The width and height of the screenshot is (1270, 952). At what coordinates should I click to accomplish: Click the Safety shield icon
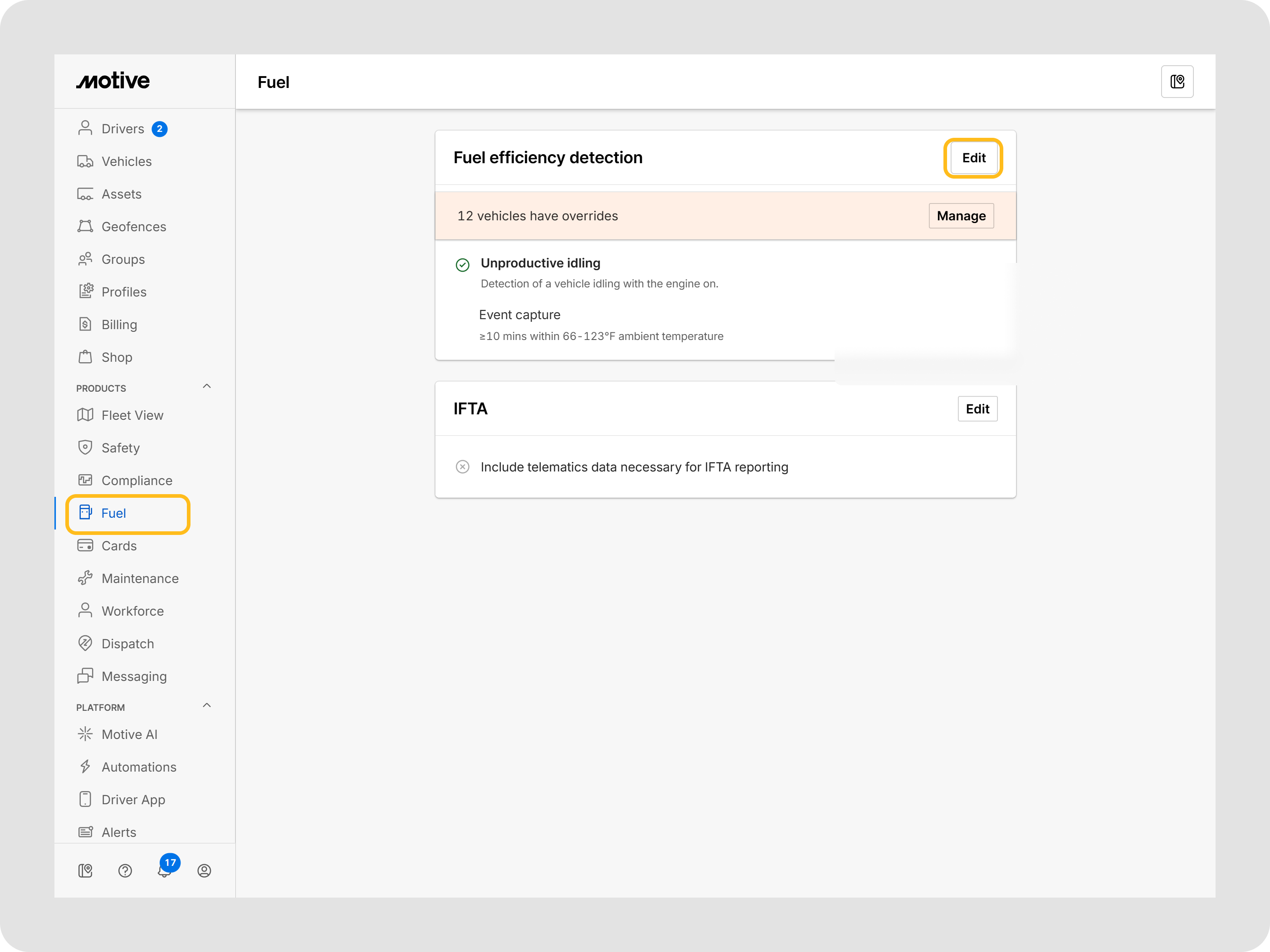click(x=85, y=447)
